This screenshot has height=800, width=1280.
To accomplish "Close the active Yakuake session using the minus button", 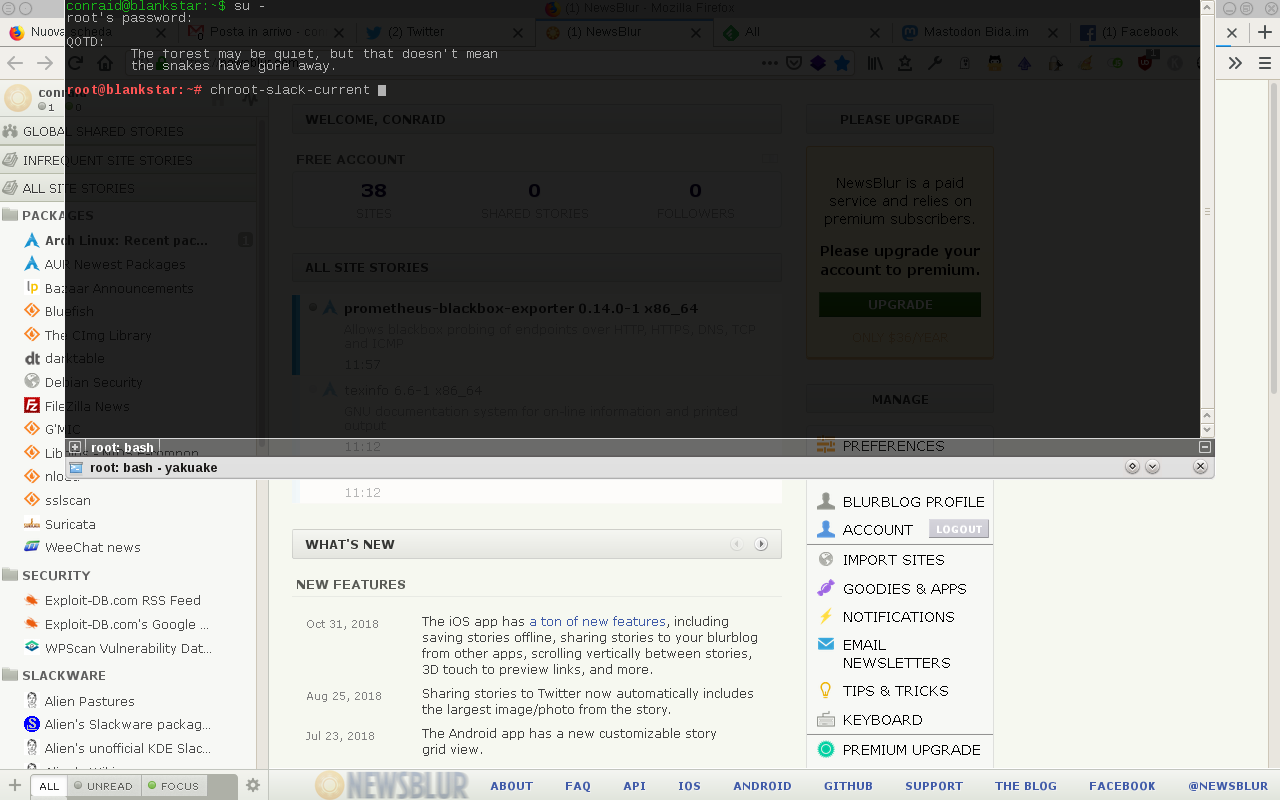I will point(1205,447).
